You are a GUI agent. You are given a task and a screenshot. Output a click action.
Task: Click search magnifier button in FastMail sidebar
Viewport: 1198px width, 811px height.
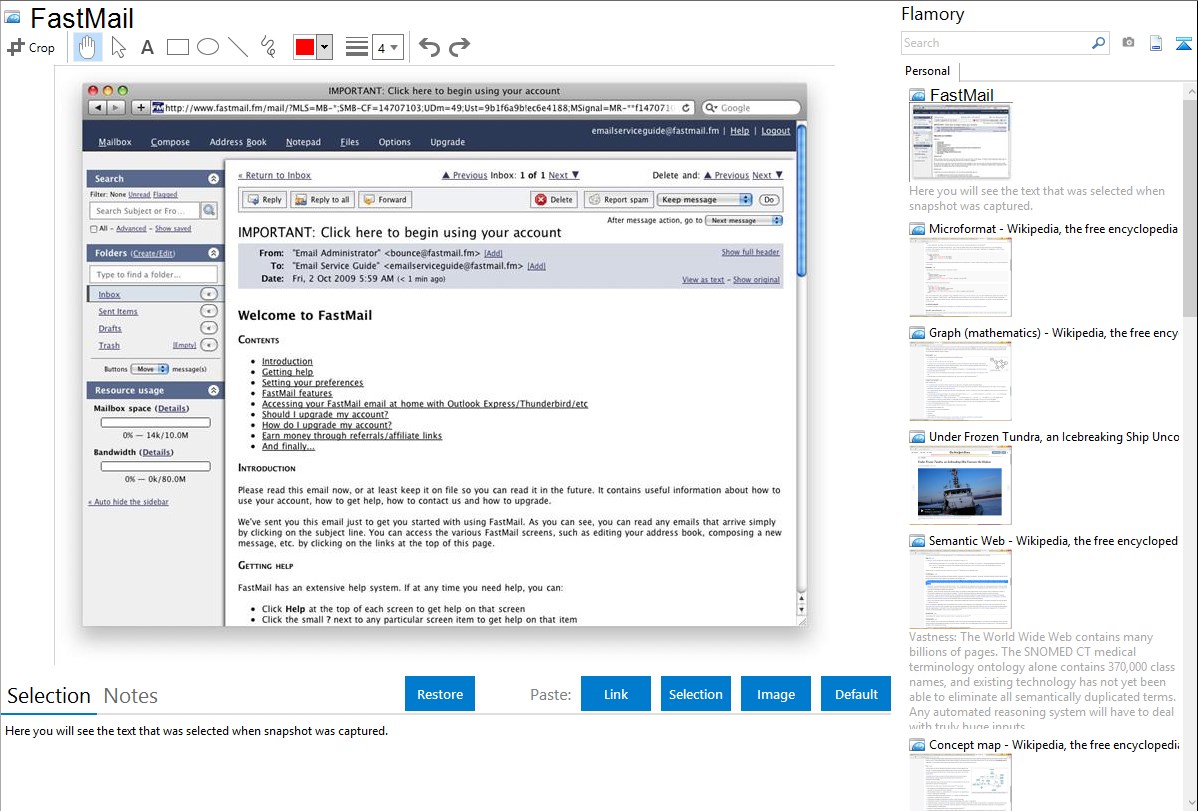click(x=209, y=210)
